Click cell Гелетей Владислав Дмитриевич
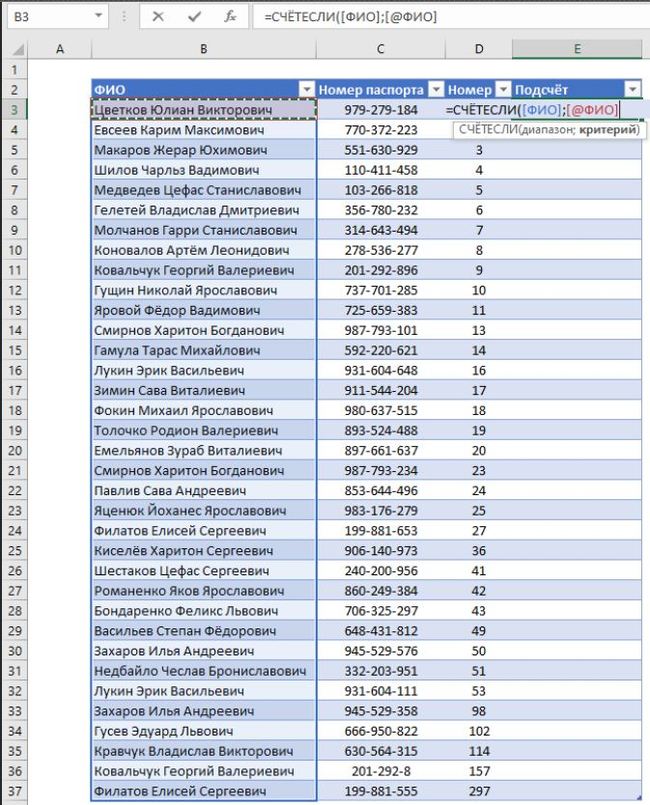This screenshot has width=650, height=805. [x=204, y=210]
